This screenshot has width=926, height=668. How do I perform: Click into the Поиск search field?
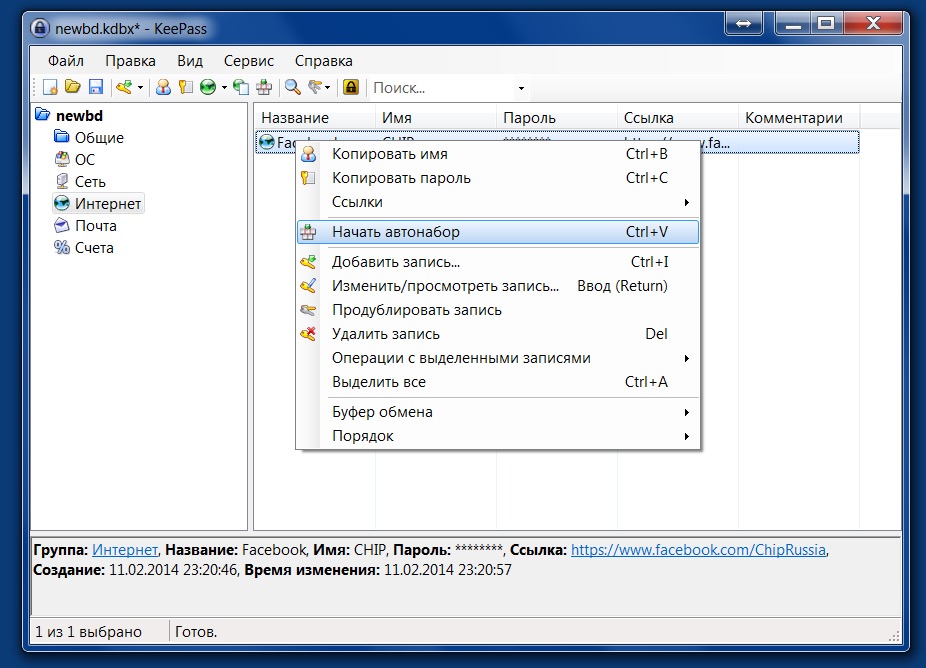440,88
